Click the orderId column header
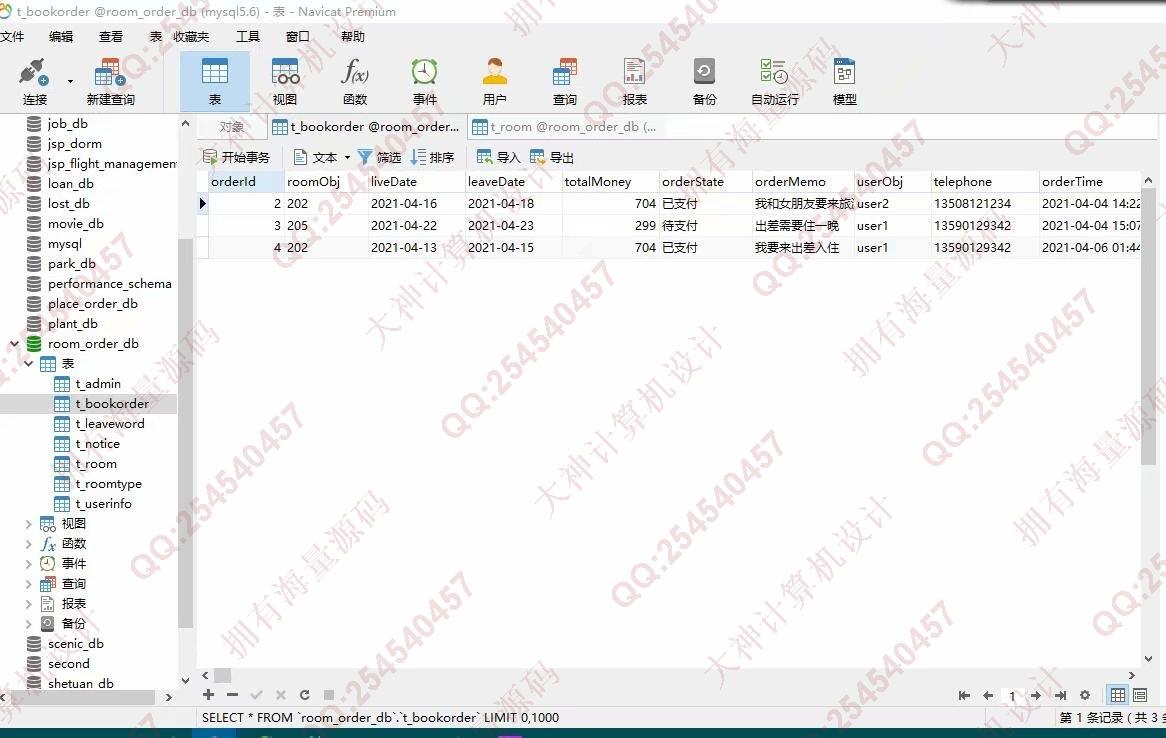Screen dimensions: 1166x738 coord(246,182)
